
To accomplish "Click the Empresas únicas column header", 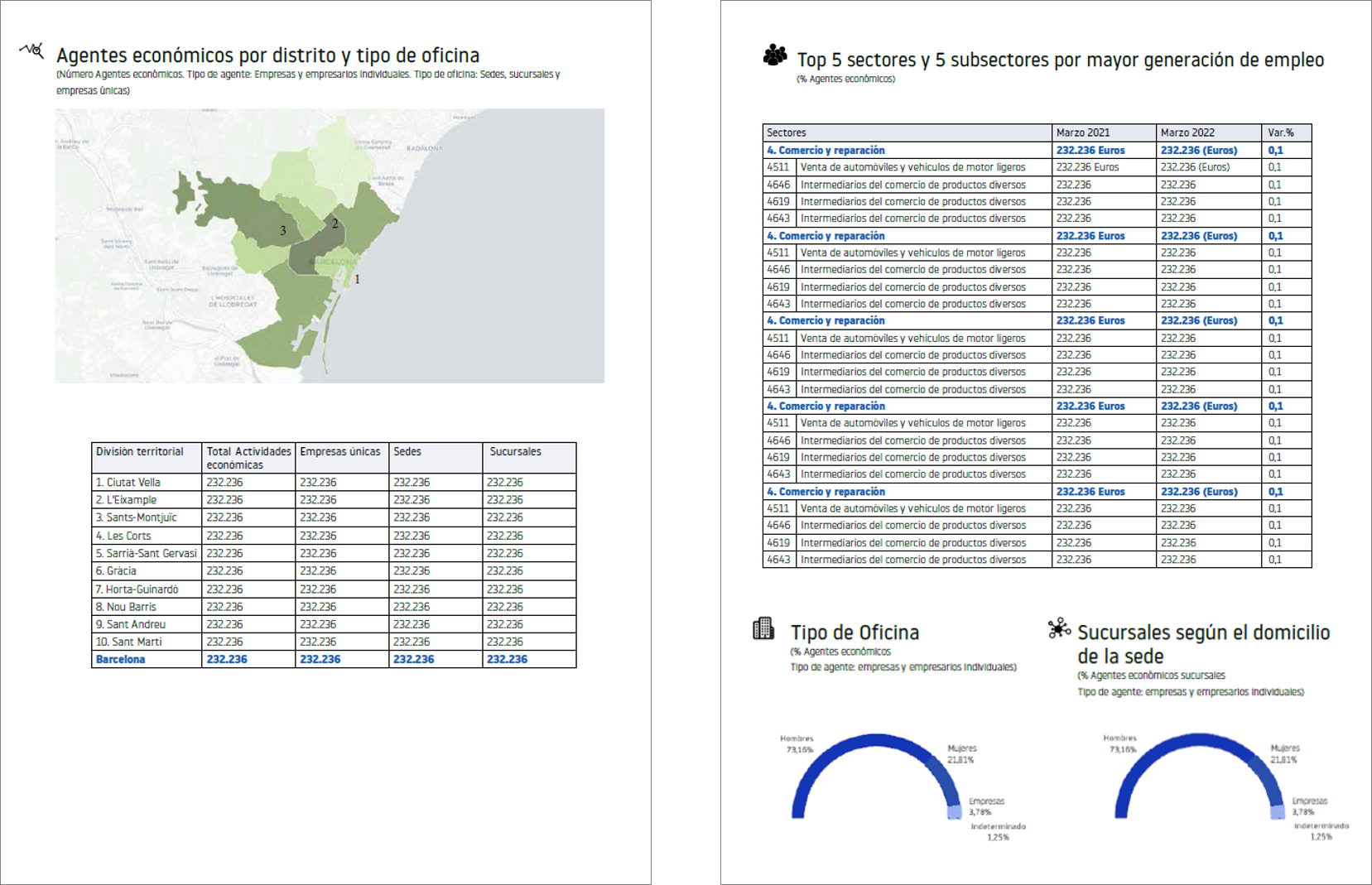I will click(x=340, y=452).
